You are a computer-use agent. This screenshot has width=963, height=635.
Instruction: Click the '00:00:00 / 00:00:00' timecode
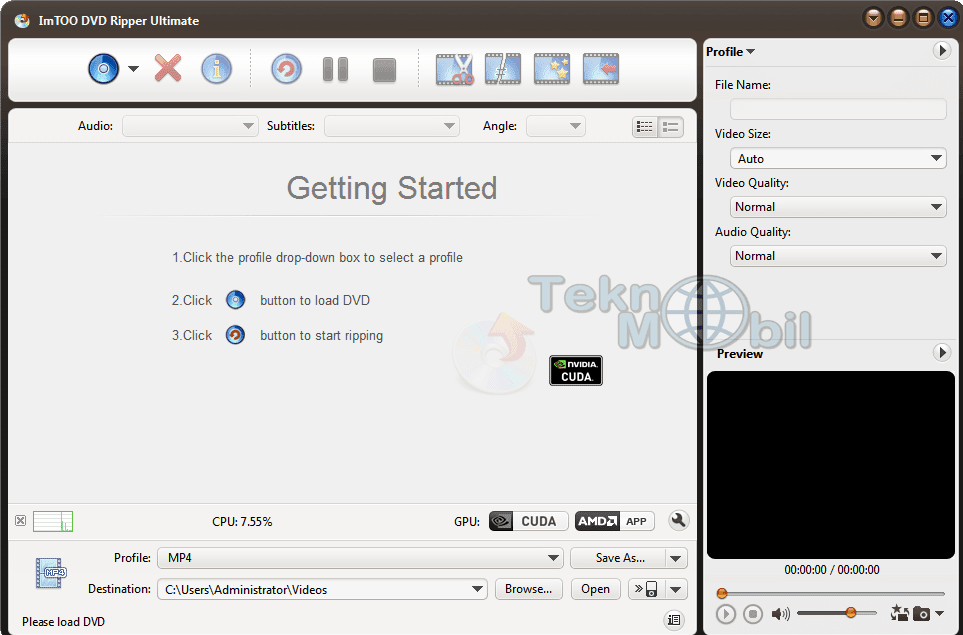[x=832, y=570]
